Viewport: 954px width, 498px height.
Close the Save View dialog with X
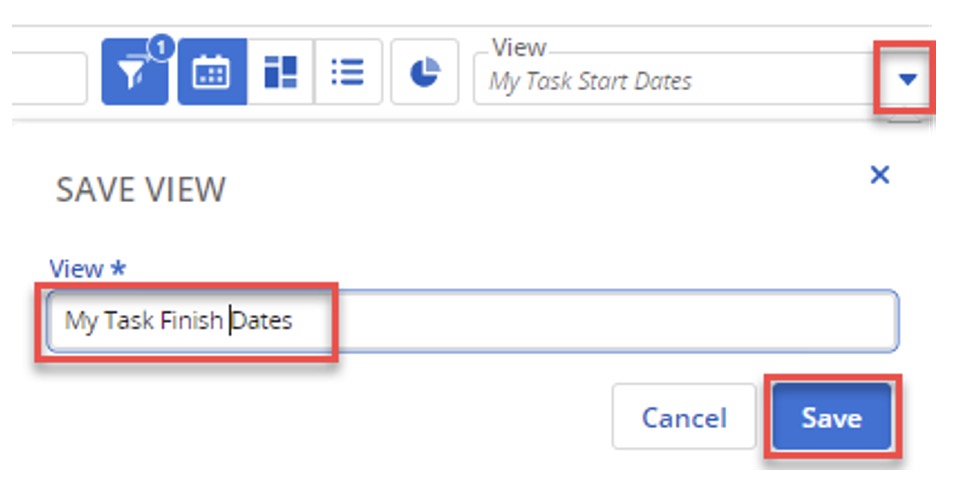coord(880,175)
